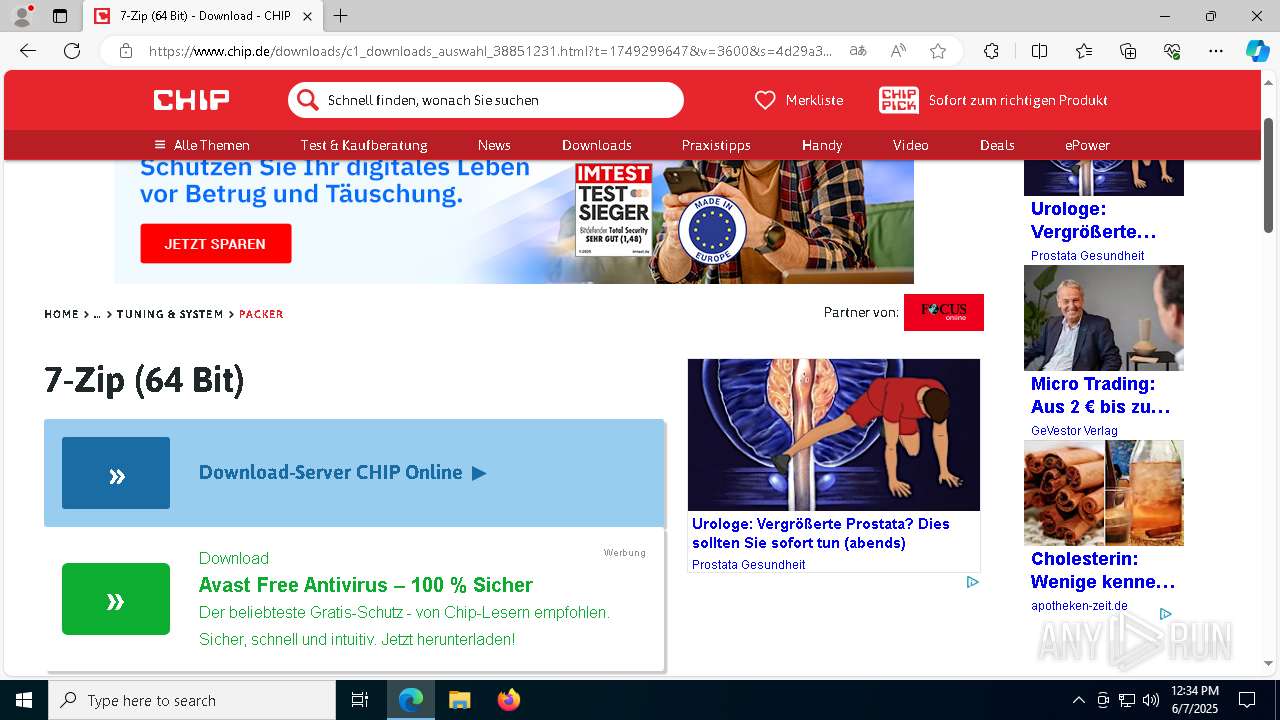
Task: Open the News menu item
Action: (494, 145)
